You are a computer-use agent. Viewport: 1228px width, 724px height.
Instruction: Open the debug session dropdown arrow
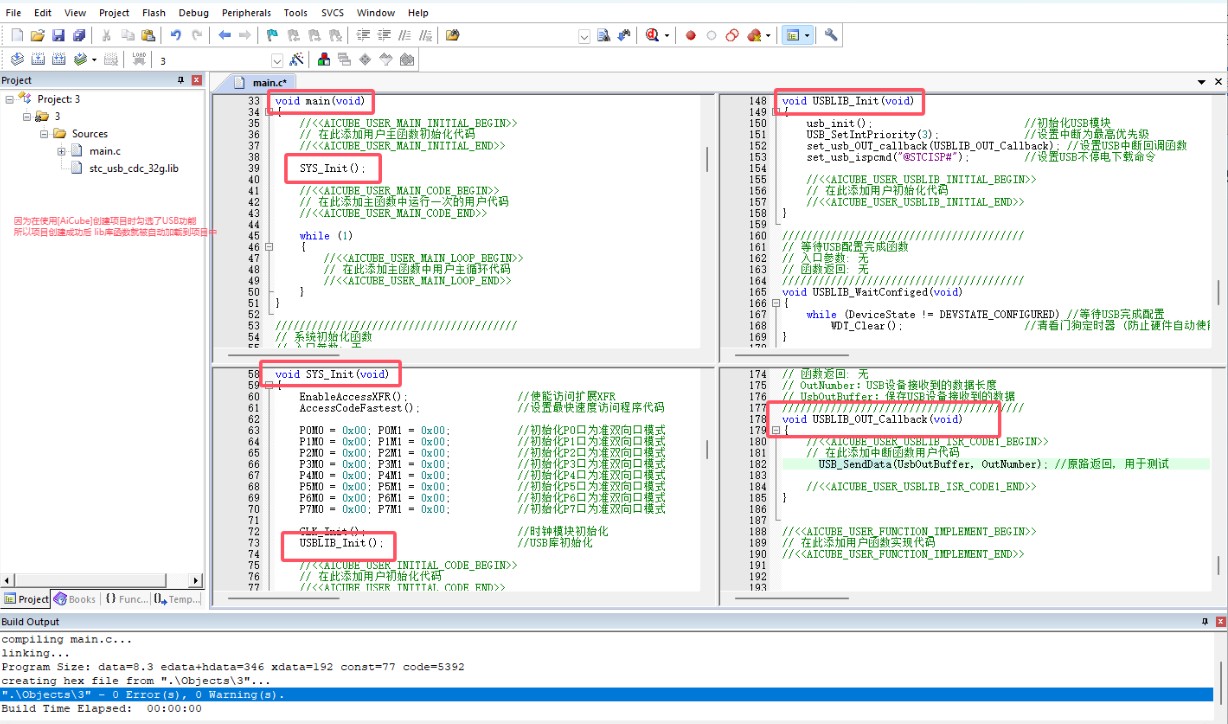[x=666, y=35]
